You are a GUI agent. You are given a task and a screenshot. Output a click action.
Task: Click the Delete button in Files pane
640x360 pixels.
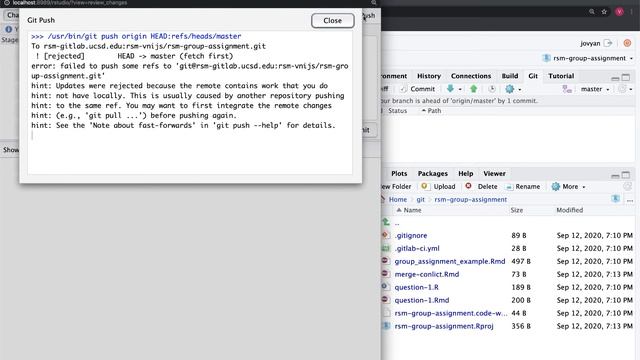482,187
